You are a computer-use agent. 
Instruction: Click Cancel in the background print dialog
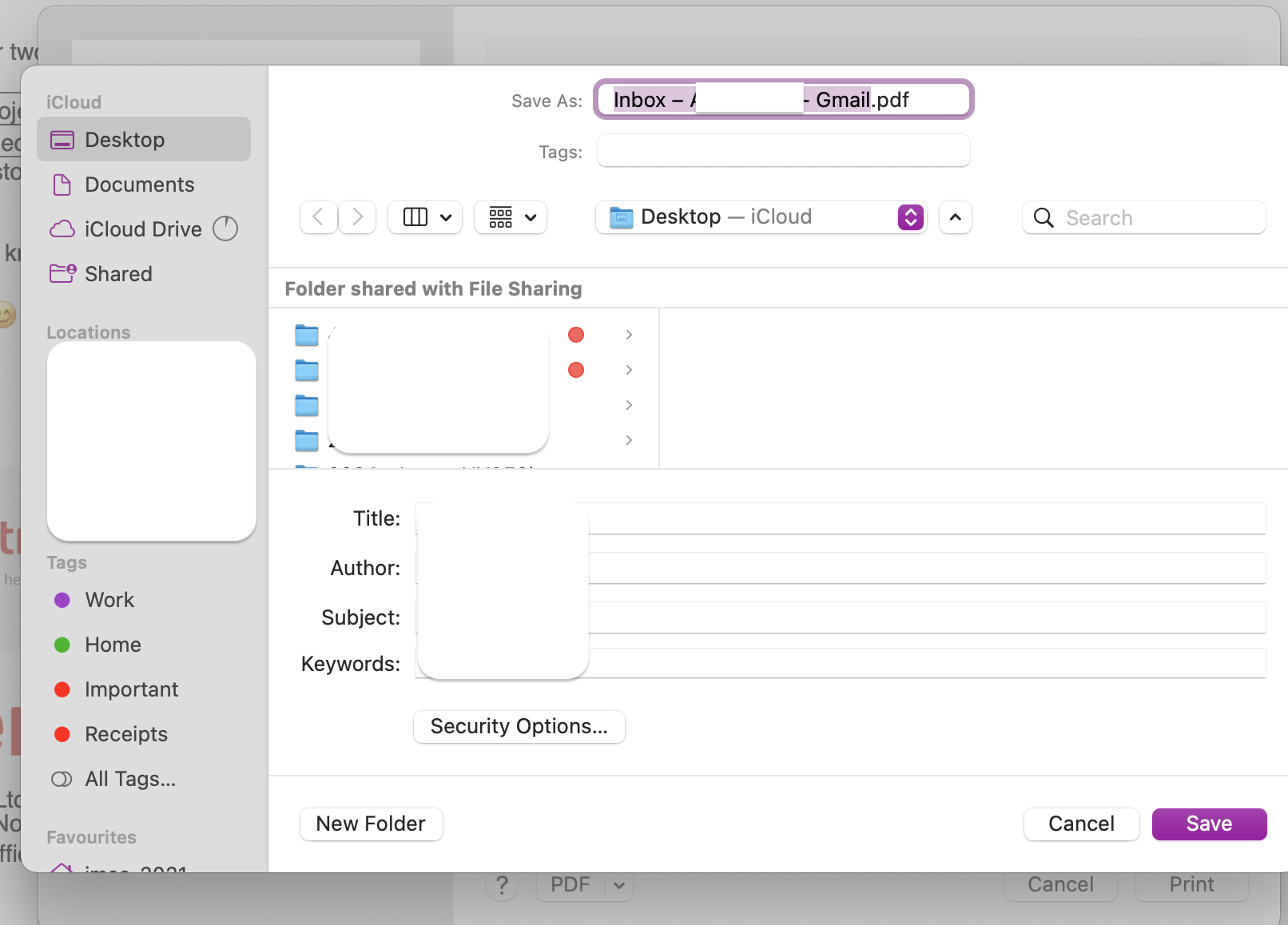1061,885
